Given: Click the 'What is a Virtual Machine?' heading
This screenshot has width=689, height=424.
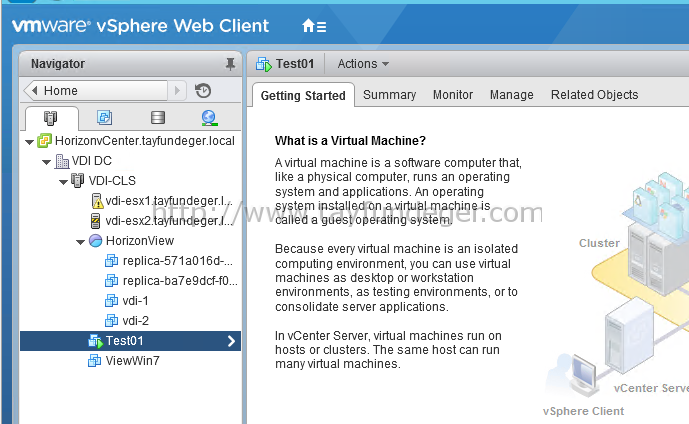Looking at the screenshot, I should (x=350, y=141).
